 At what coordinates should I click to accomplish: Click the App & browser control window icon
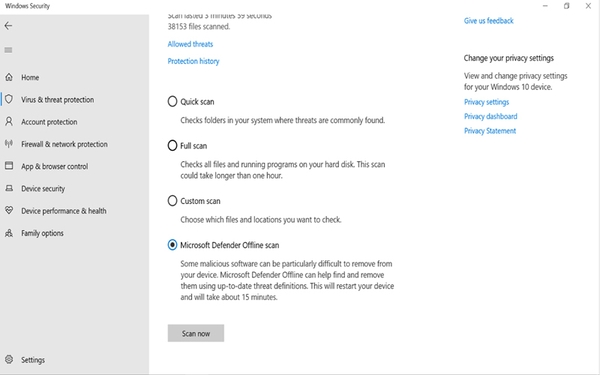9,166
